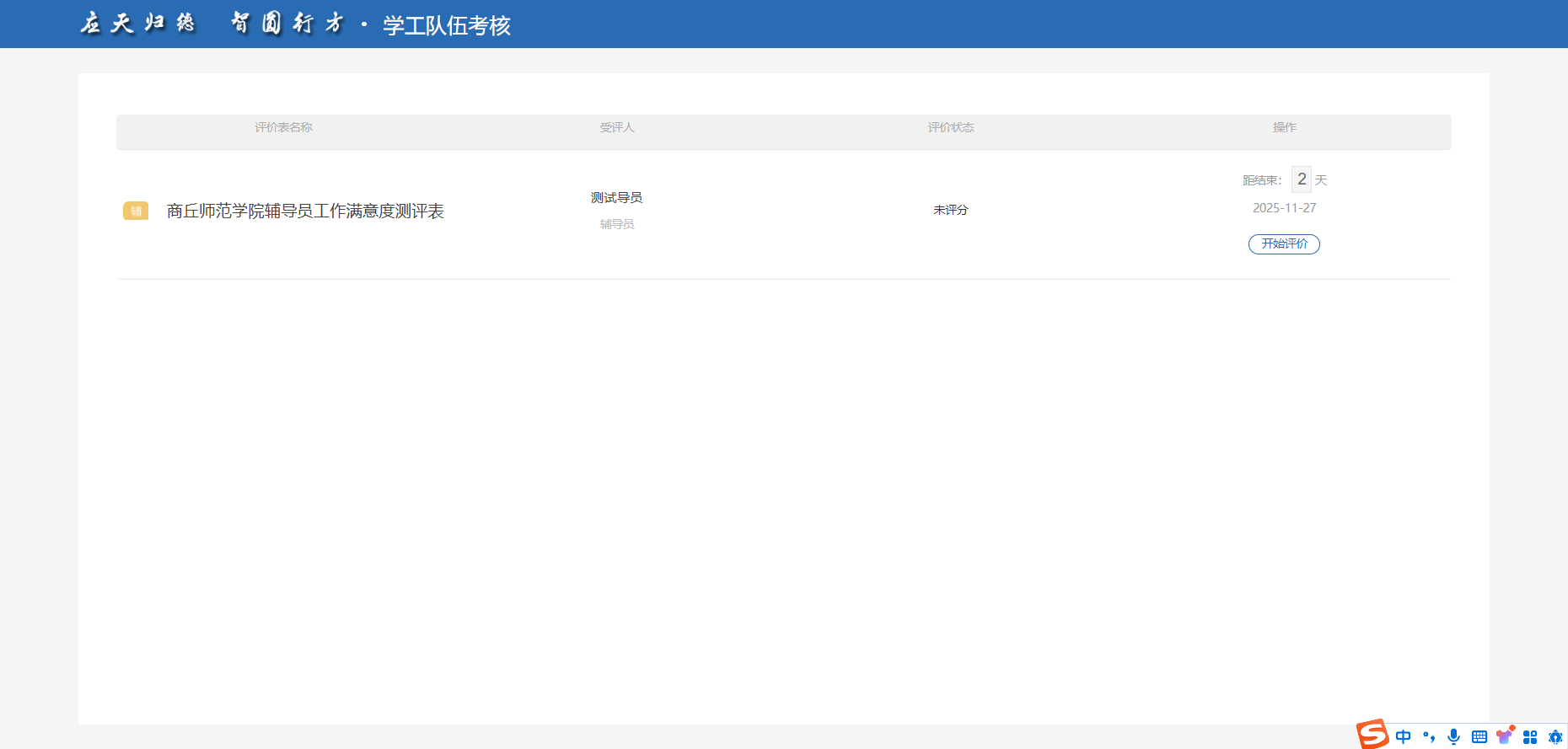Click the 2025-11-27 deadline date
Screen dimensions: 1568x749
click(x=1284, y=208)
